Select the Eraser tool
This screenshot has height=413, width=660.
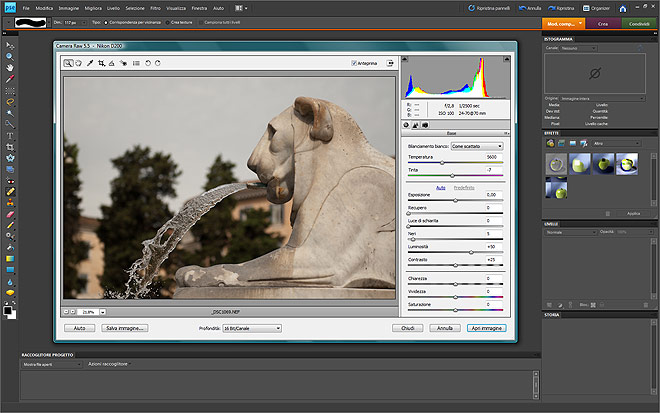click(10, 214)
